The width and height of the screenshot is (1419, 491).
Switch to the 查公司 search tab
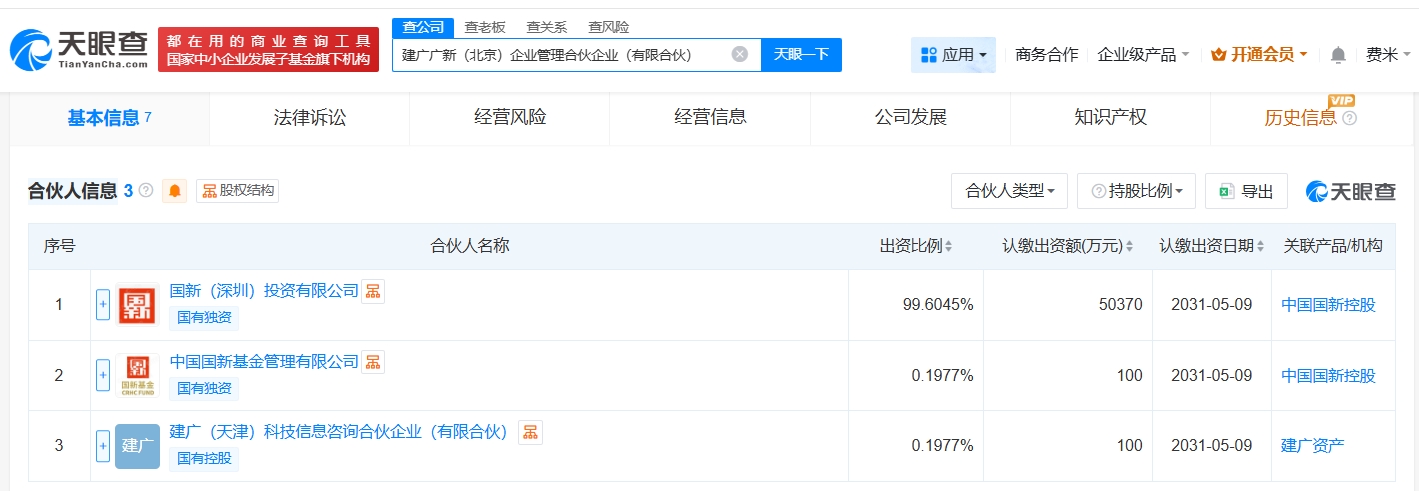pyautogui.click(x=423, y=27)
